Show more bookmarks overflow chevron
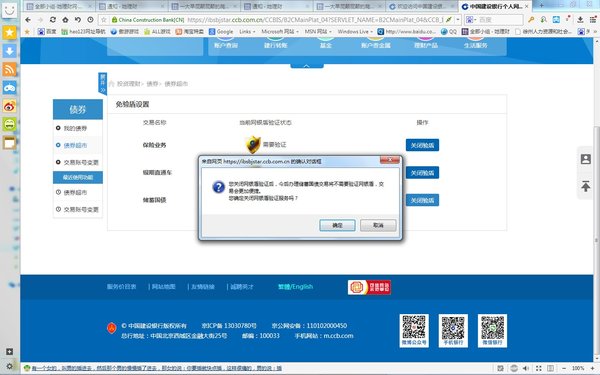600x375 pixels. pos(595,32)
